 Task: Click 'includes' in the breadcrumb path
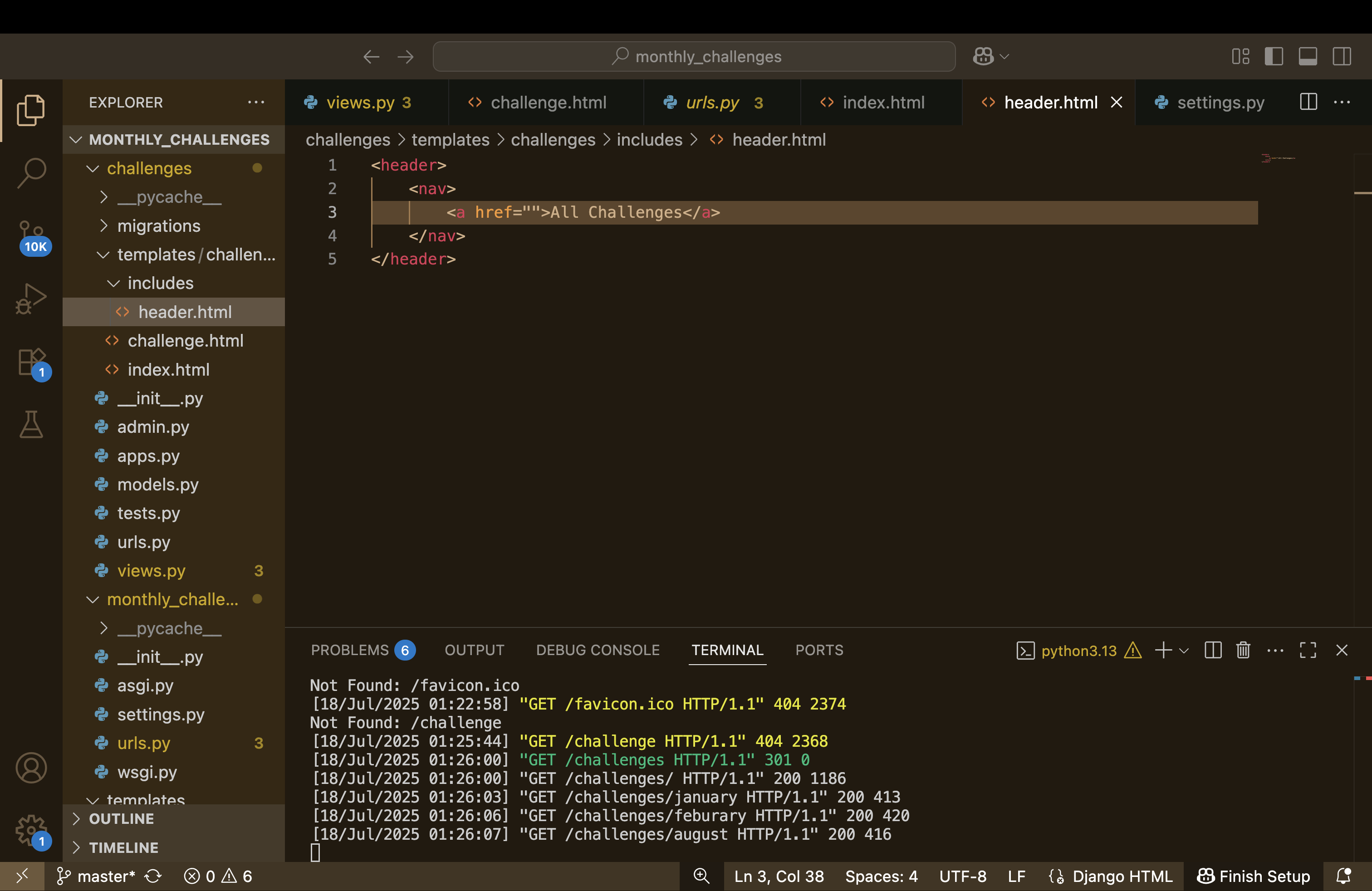649,139
